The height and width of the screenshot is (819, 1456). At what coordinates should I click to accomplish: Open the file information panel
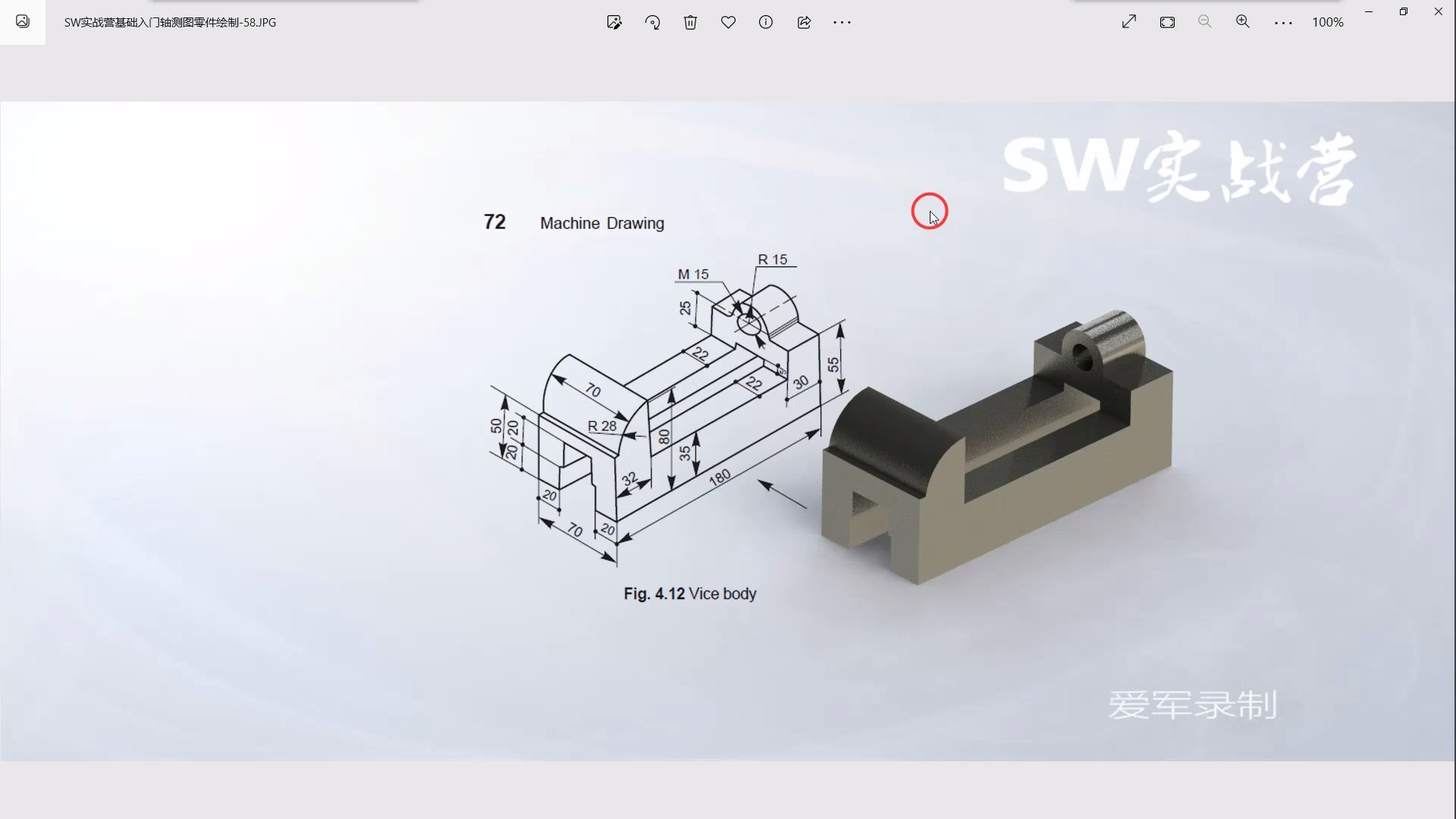point(766,22)
